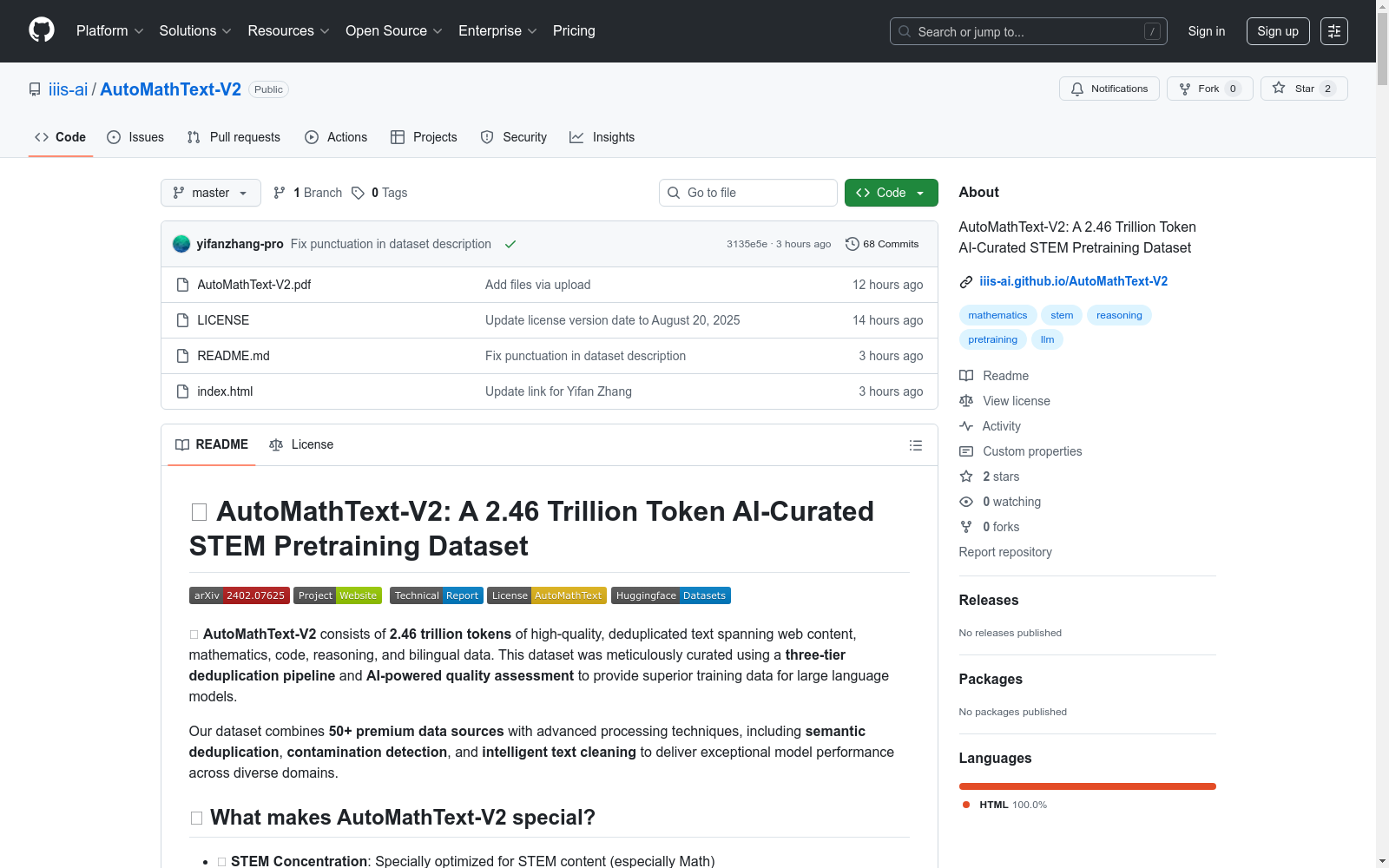Screen dimensions: 1389x868
Task: Switch to the Actions tab
Action: [x=336, y=137]
